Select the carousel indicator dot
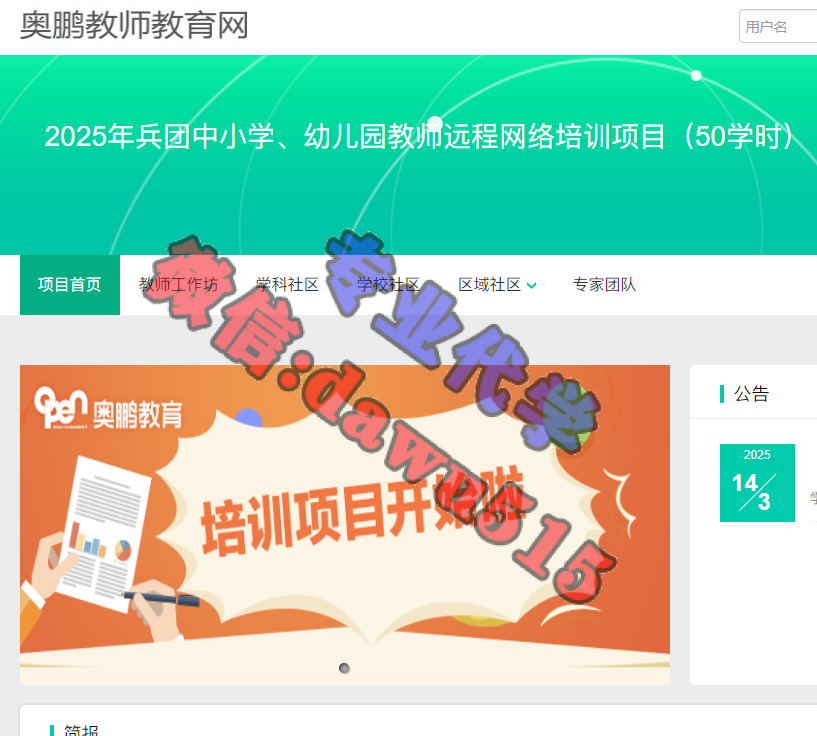The height and width of the screenshot is (736, 817). 344,668
